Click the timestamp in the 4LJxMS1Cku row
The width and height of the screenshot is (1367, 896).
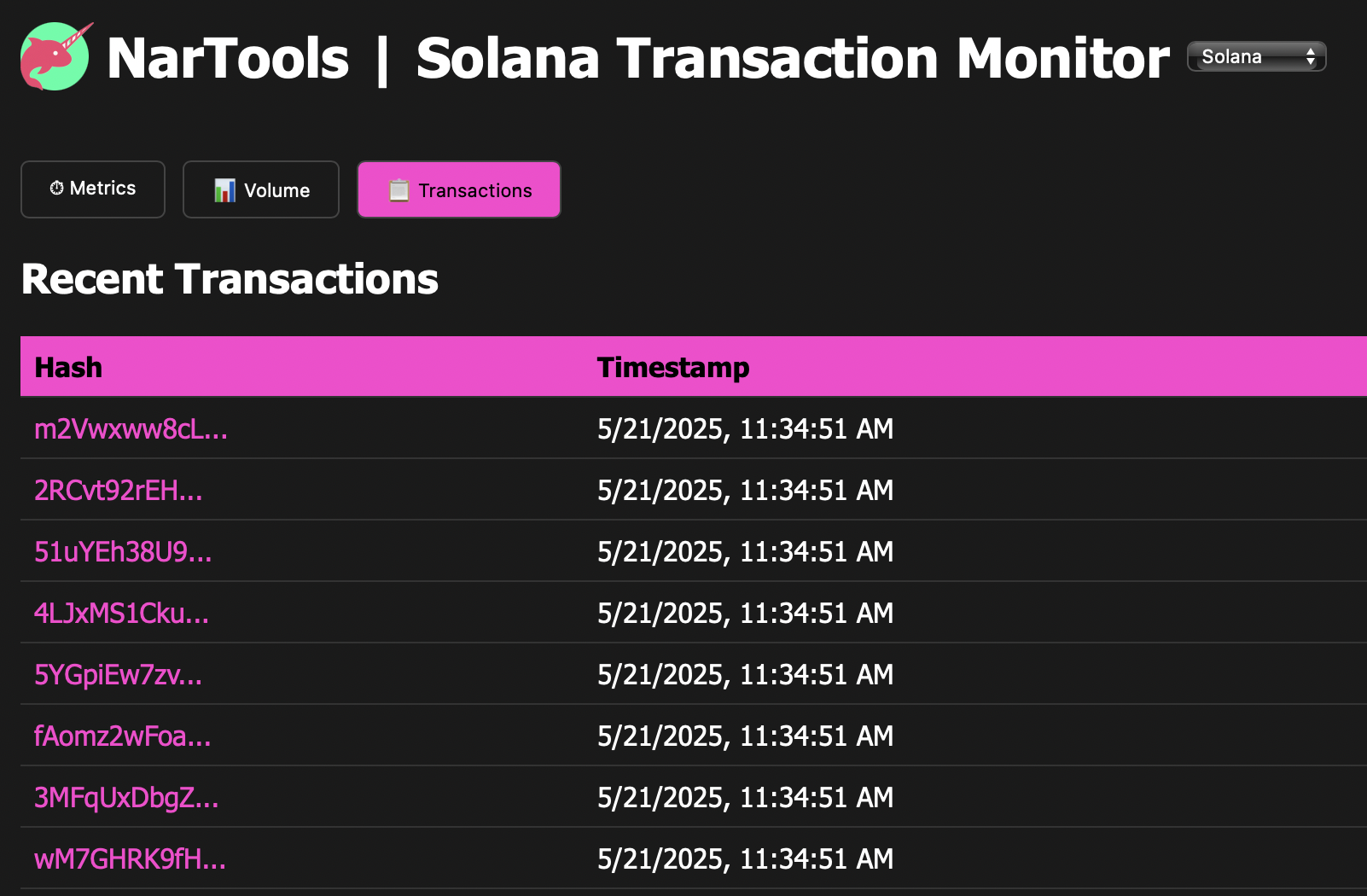pos(745,613)
